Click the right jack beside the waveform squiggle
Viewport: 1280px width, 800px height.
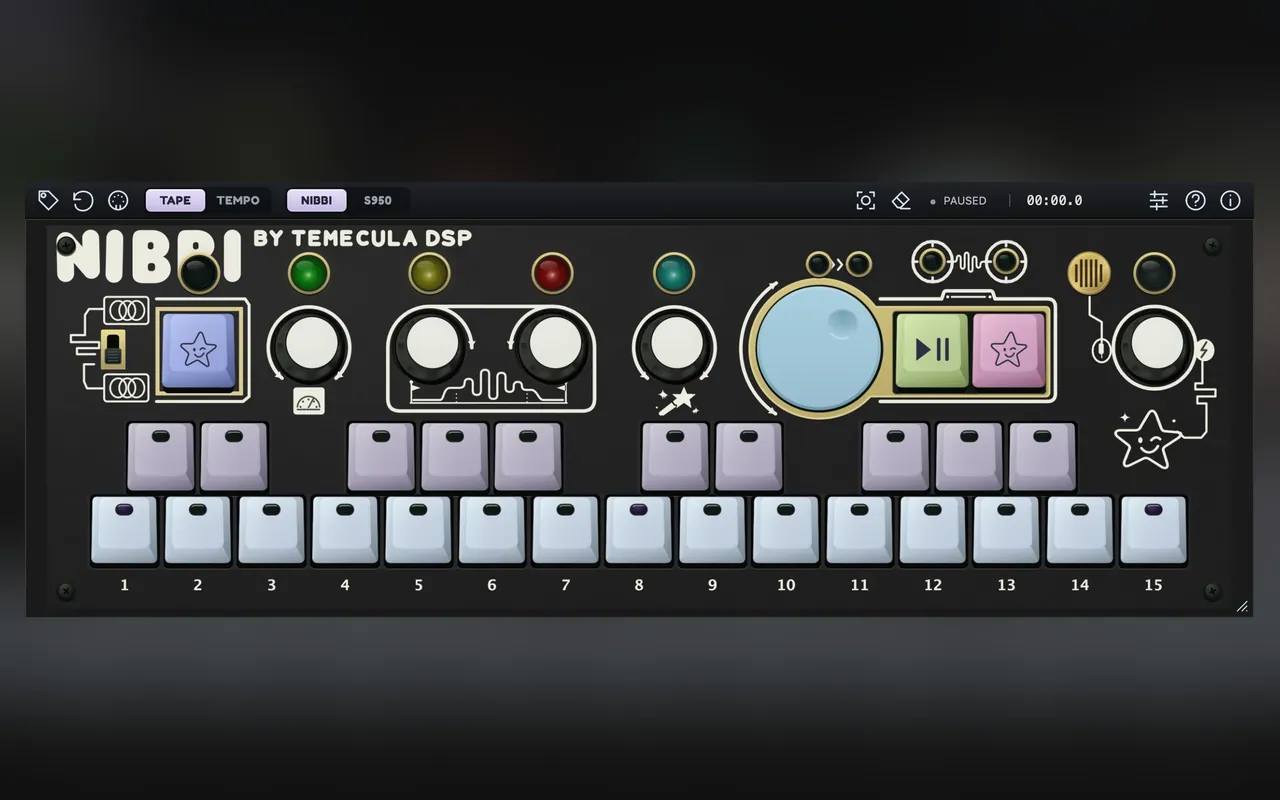pyautogui.click(x=1005, y=262)
